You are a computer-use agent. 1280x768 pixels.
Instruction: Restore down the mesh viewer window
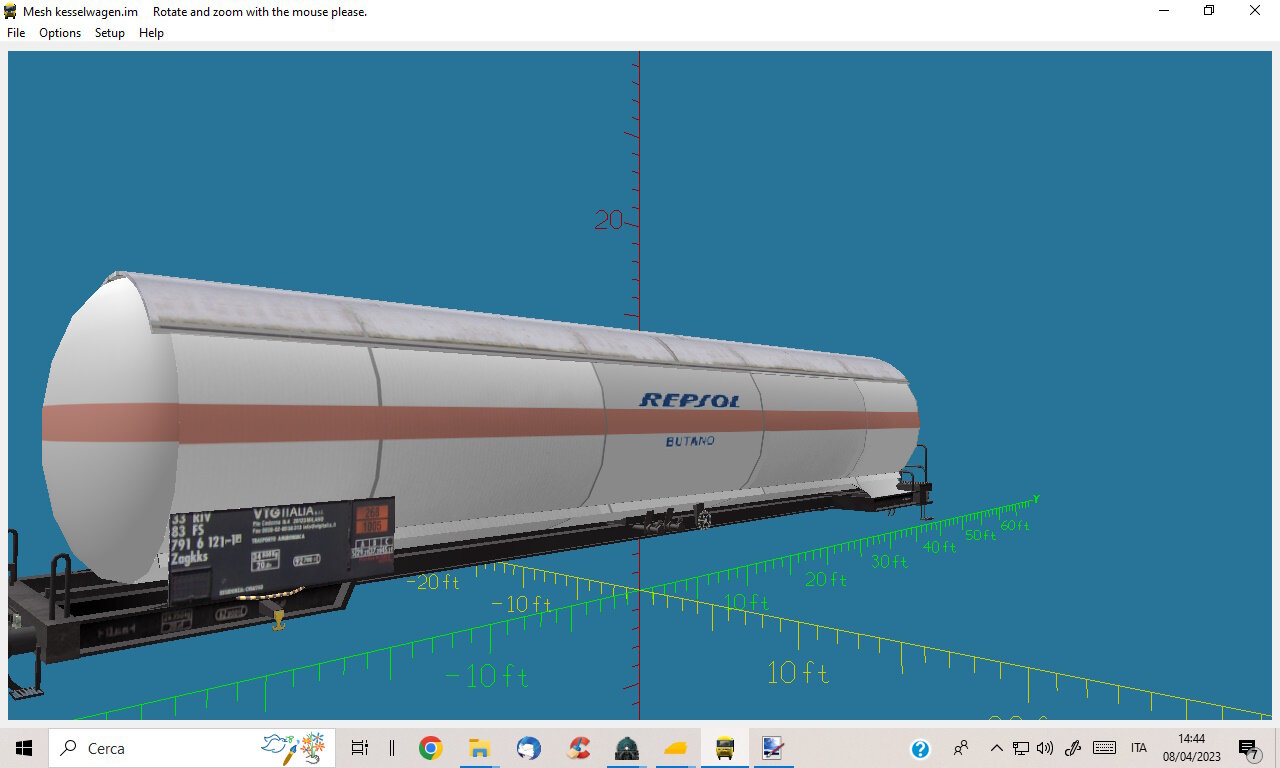point(1209,11)
